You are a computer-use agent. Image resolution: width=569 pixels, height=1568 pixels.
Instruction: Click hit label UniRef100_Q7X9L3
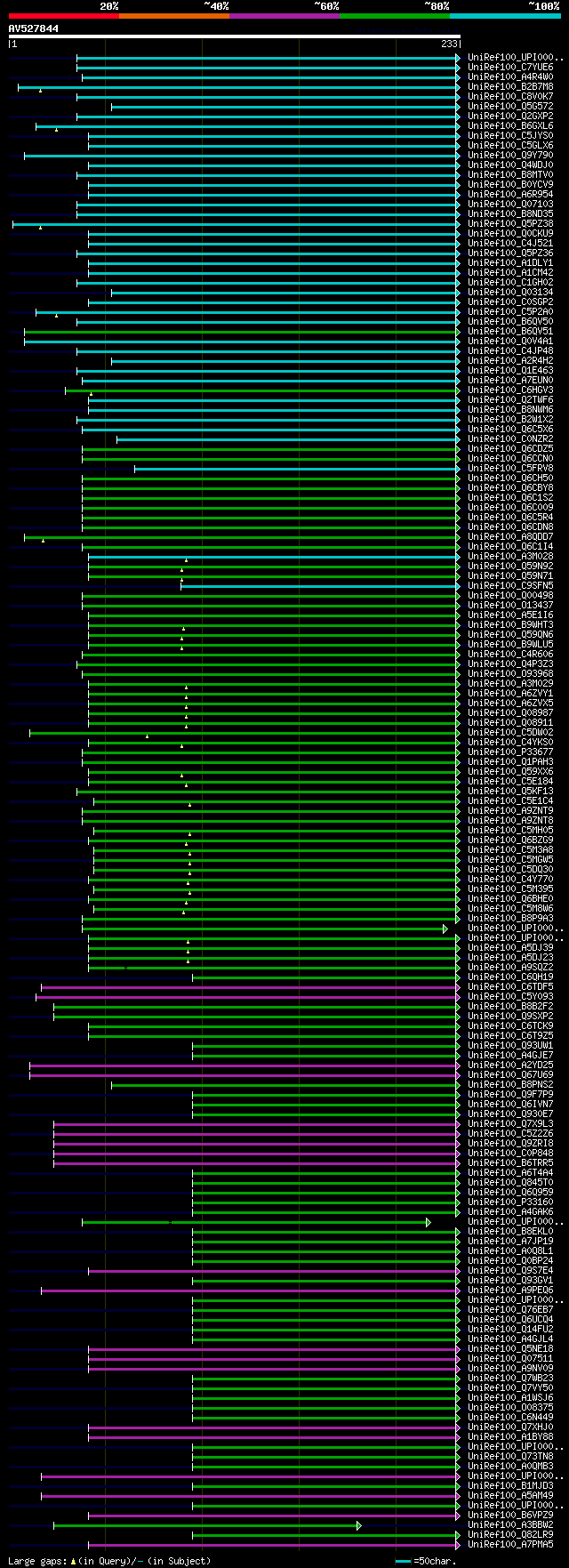click(x=510, y=1124)
